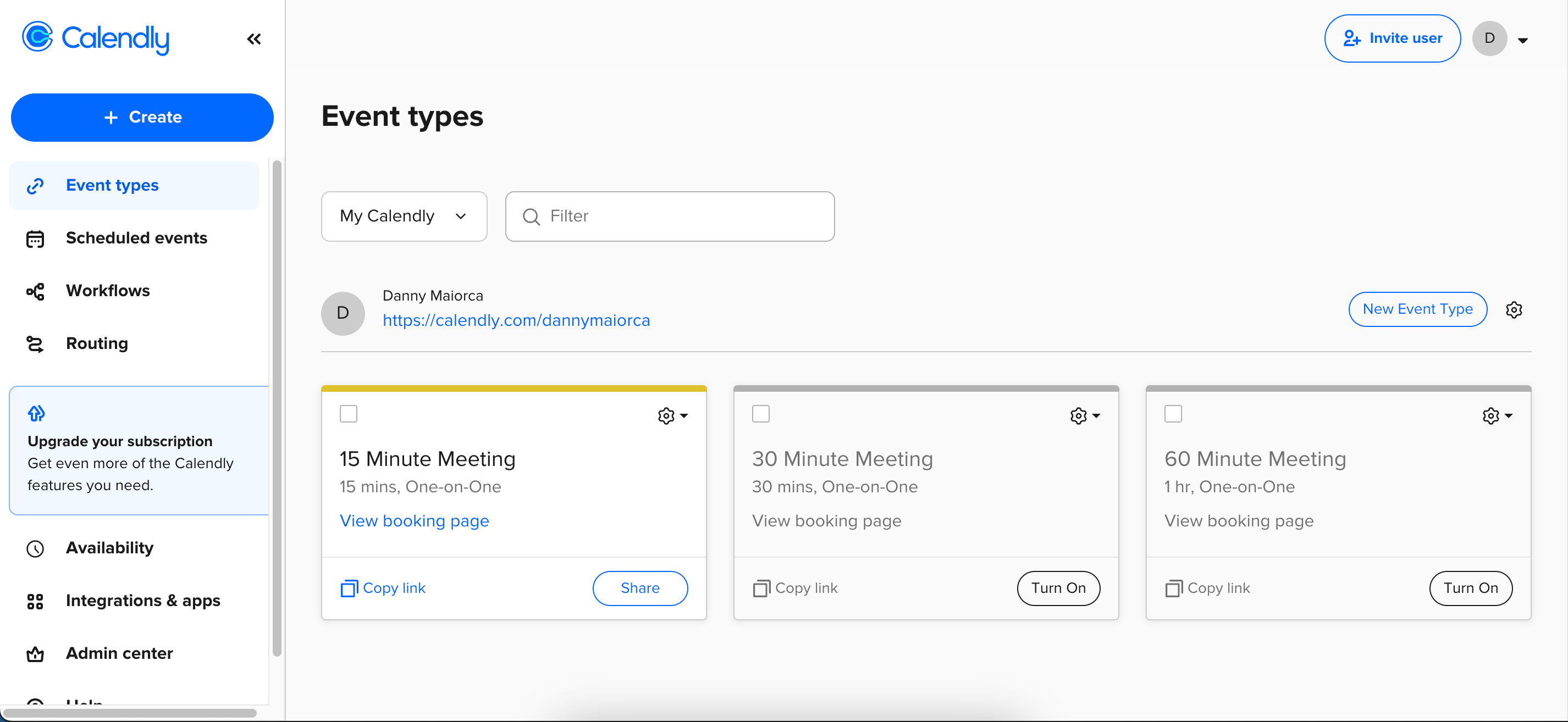Image resolution: width=1568 pixels, height=722 pixels.
Task: Open account menu arrow beside avatar
Action: tap(1522, 41)
